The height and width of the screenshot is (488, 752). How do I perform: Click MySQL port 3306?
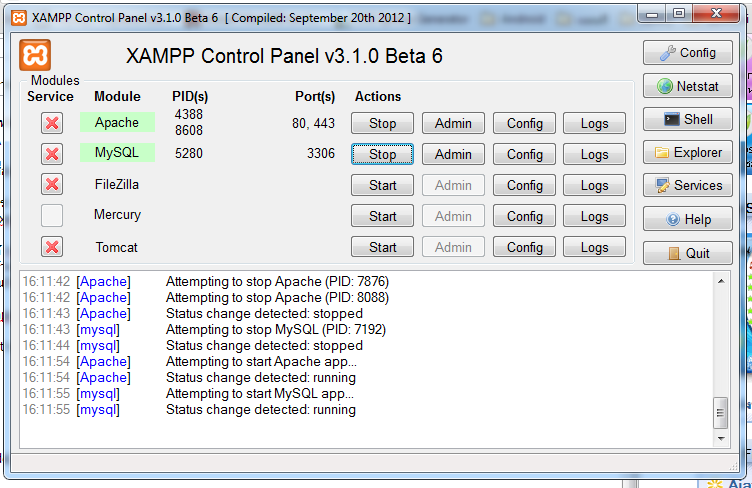coord(321,153)
